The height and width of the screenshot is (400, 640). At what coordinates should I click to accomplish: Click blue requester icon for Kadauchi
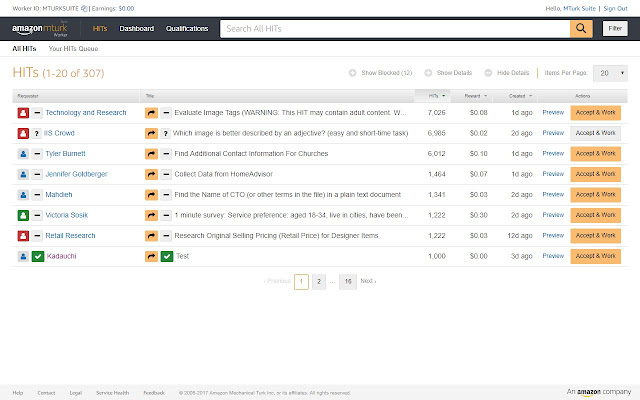(23, 256)
